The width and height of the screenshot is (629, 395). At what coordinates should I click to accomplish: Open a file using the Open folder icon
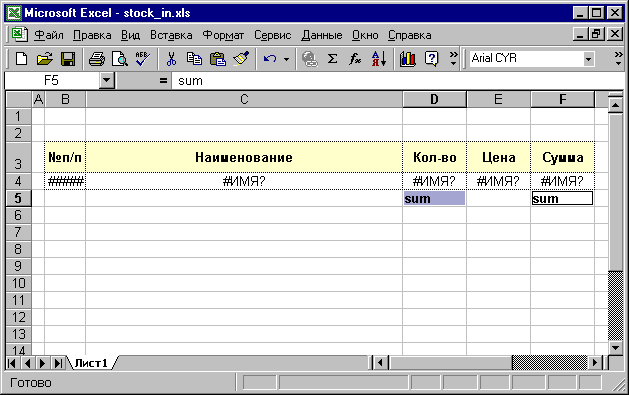coord(45,59)
